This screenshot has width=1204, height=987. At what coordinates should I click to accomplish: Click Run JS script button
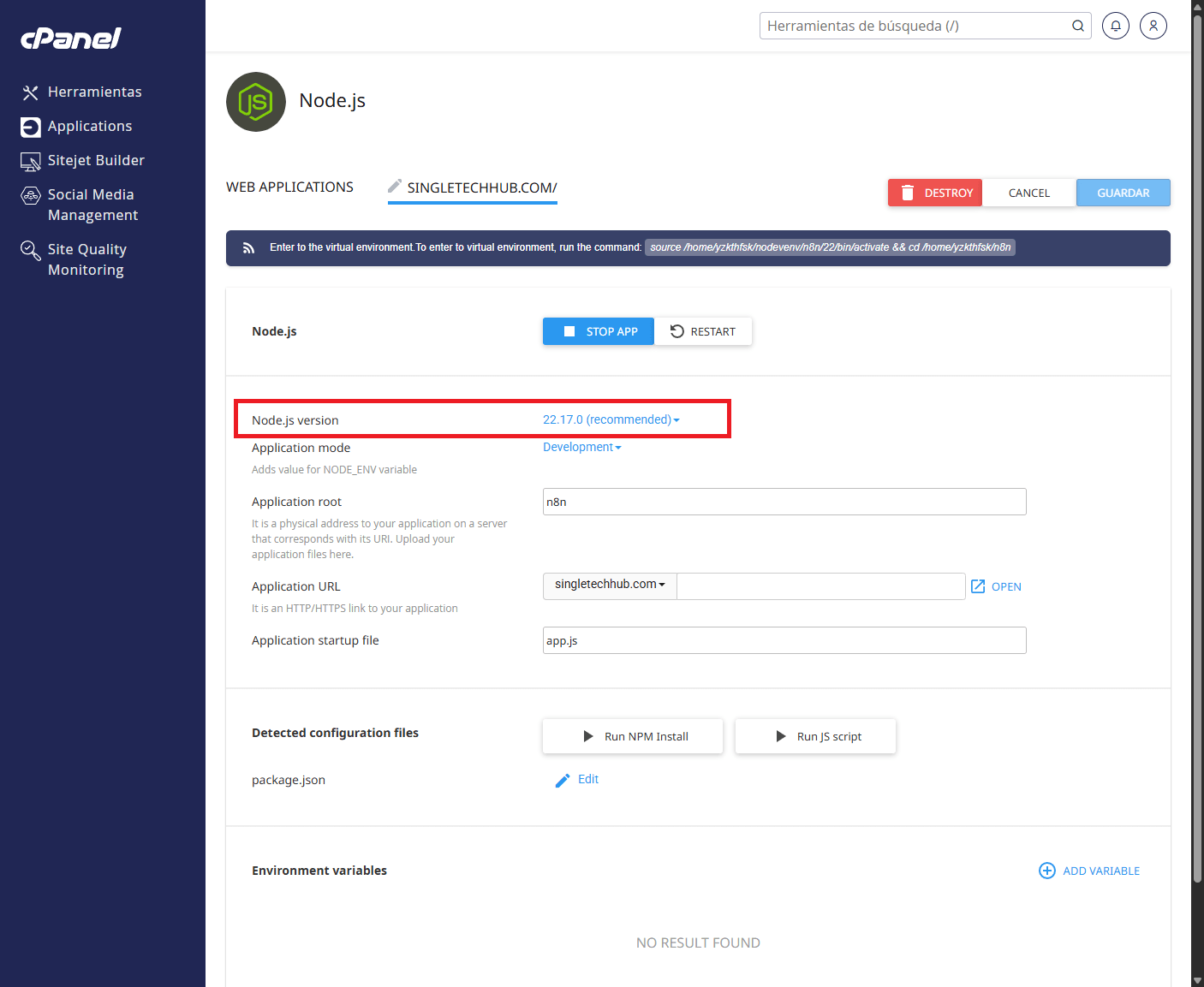tap(815, 736)
